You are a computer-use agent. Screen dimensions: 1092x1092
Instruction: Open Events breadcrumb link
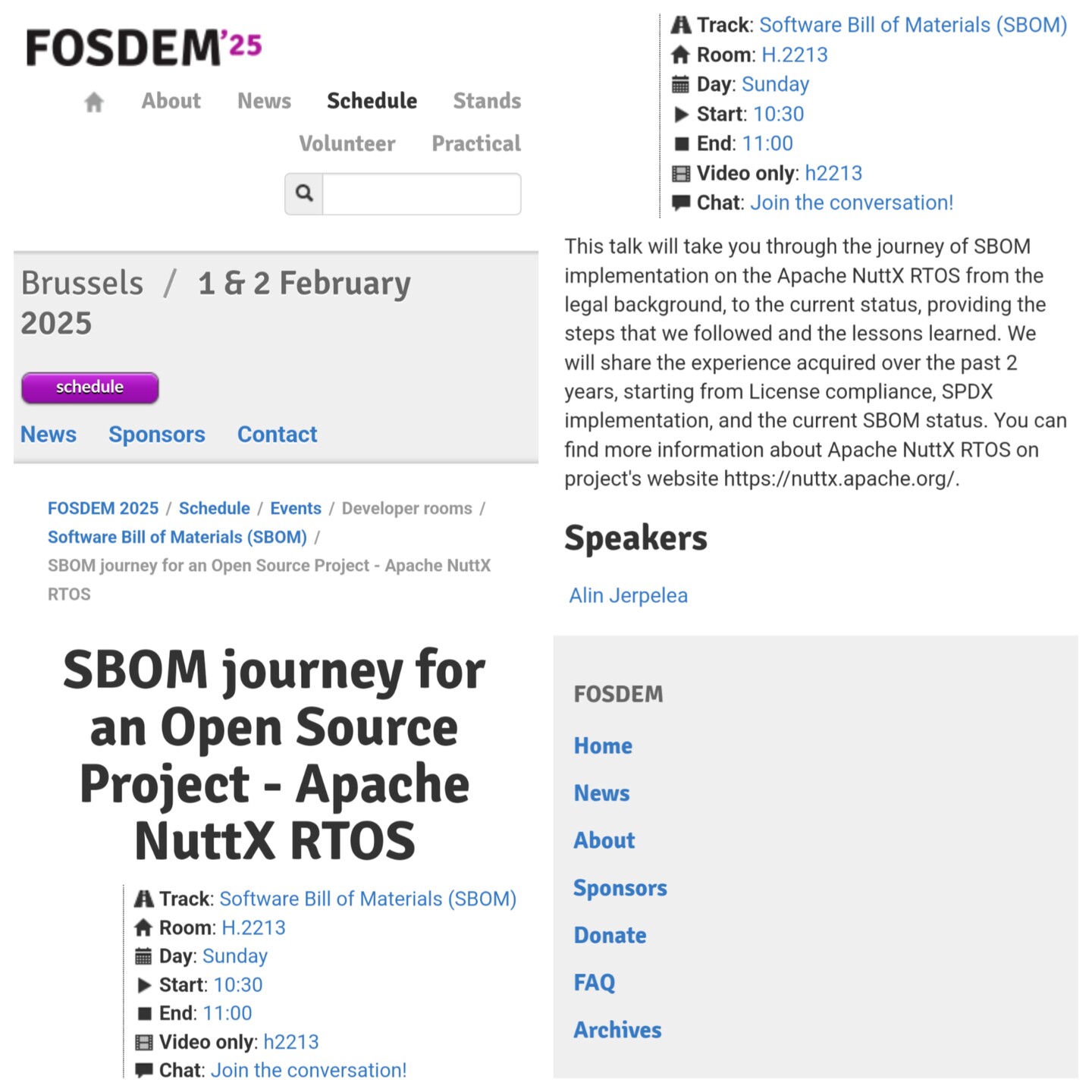tap(296, 508)
